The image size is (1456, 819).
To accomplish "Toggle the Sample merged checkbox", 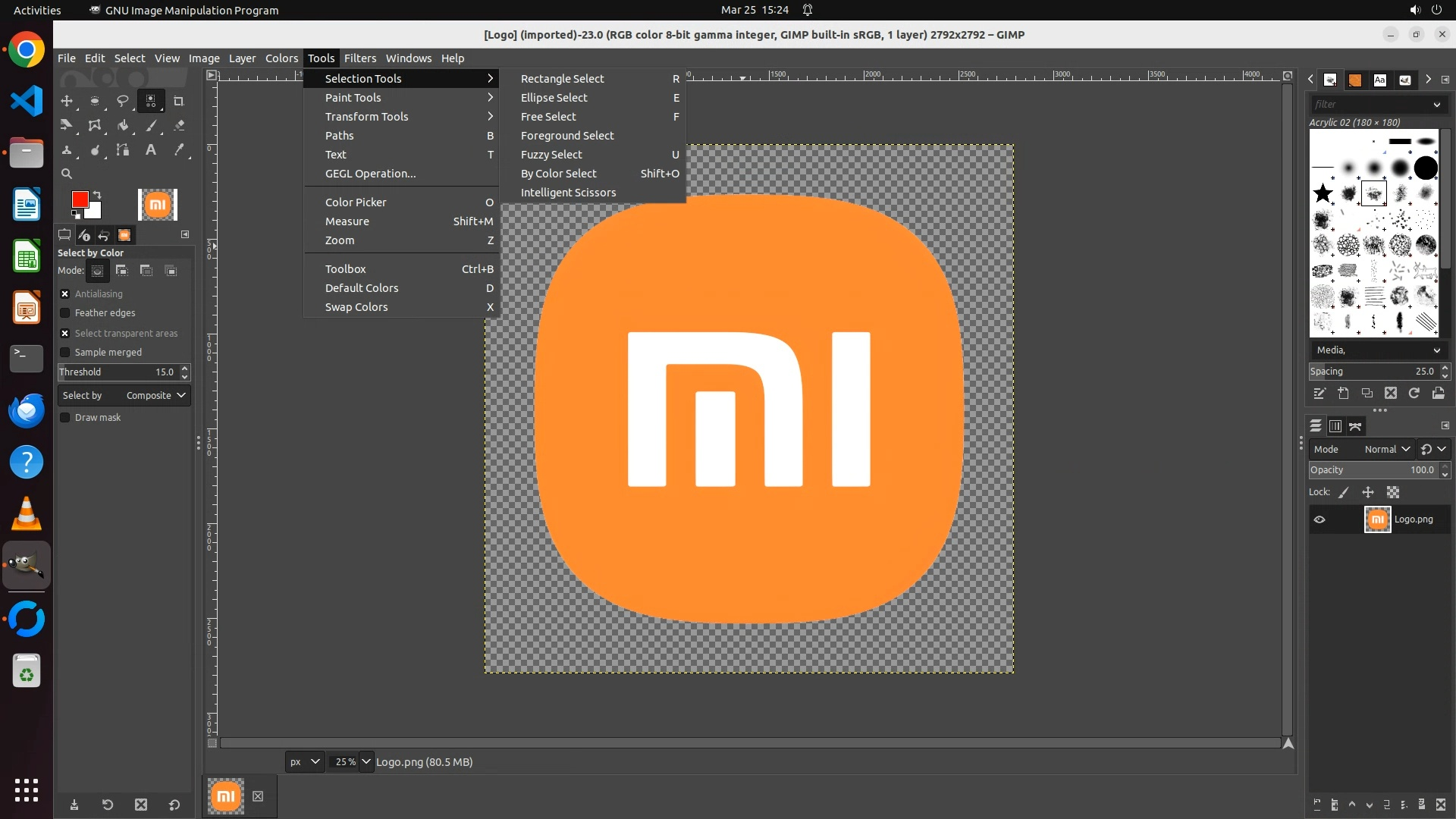I will 65,353.
